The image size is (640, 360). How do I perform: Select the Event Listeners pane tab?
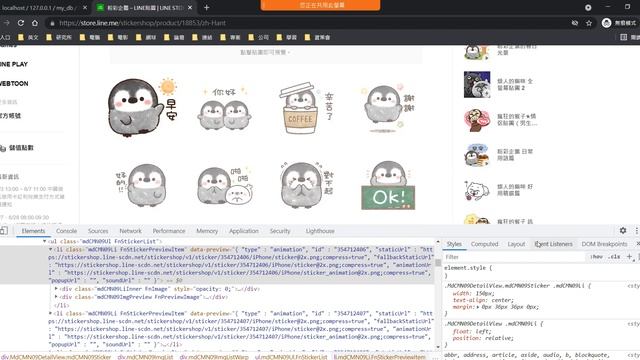point(553,244)
